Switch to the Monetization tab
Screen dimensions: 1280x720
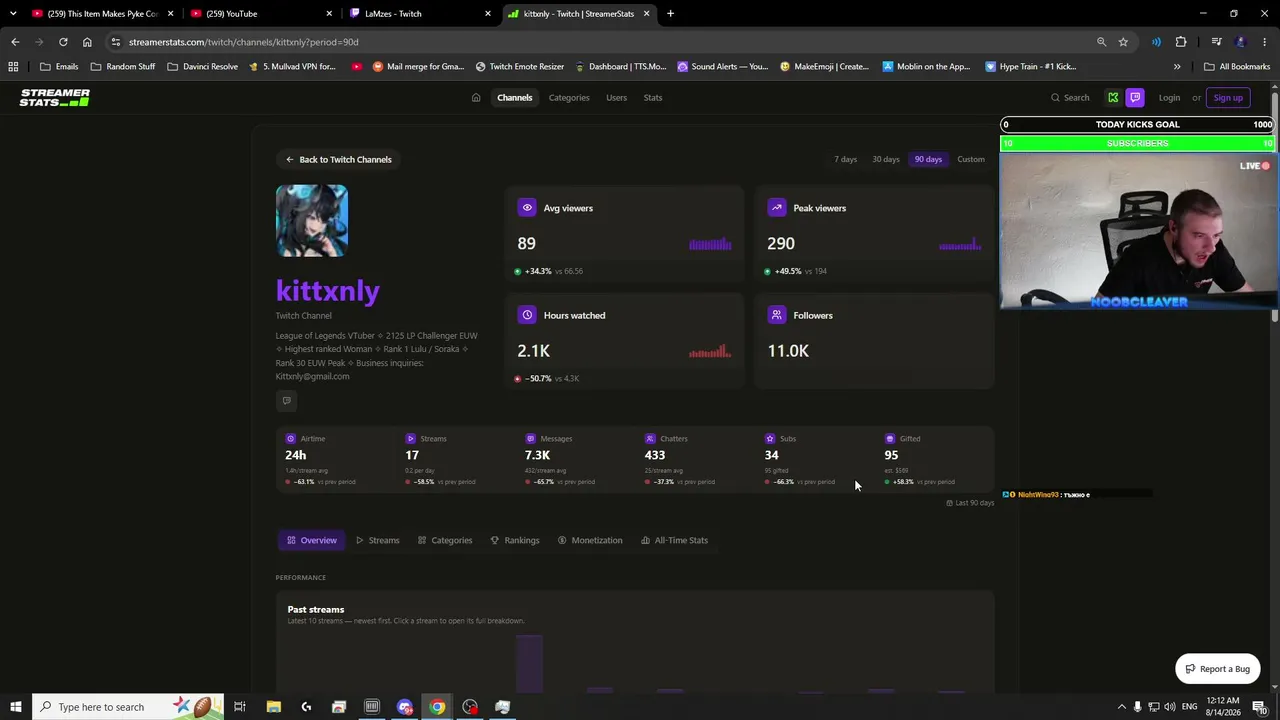pos(590,540)
